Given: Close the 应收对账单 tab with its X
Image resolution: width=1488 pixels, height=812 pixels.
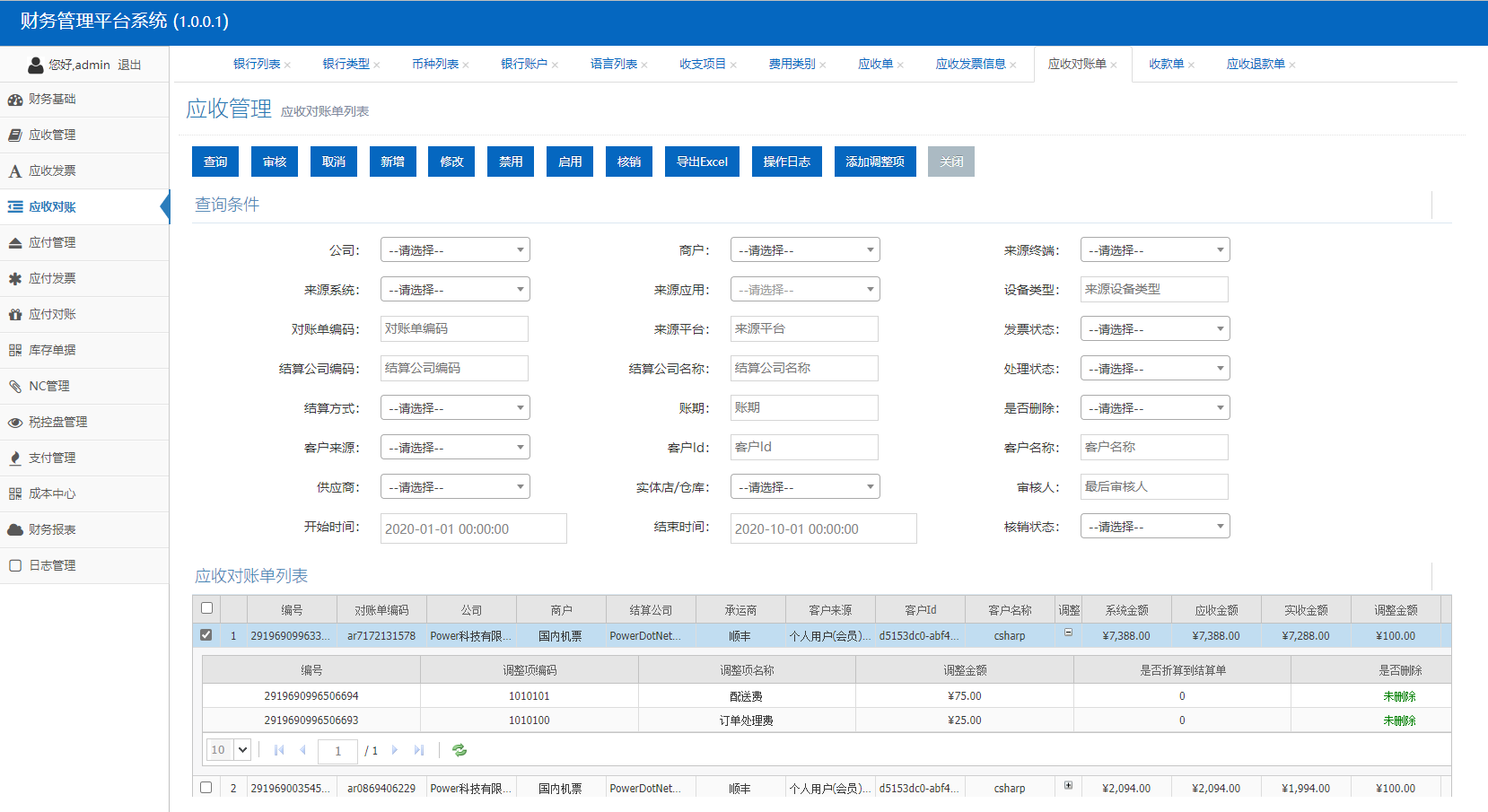Looking at the screenshot, I should 1114,65.
